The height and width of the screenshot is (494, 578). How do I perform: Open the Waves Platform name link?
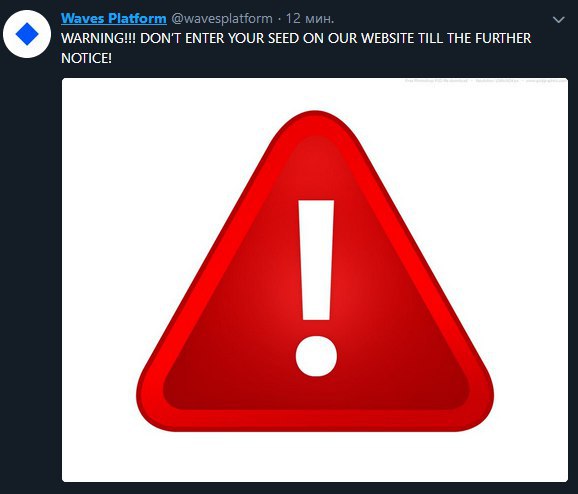114,18
